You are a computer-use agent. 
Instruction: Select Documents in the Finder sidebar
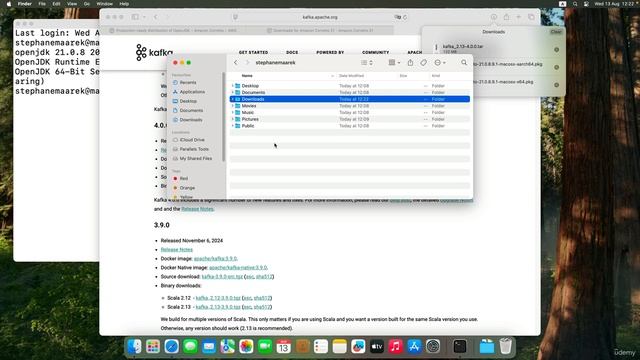(191, 110)
